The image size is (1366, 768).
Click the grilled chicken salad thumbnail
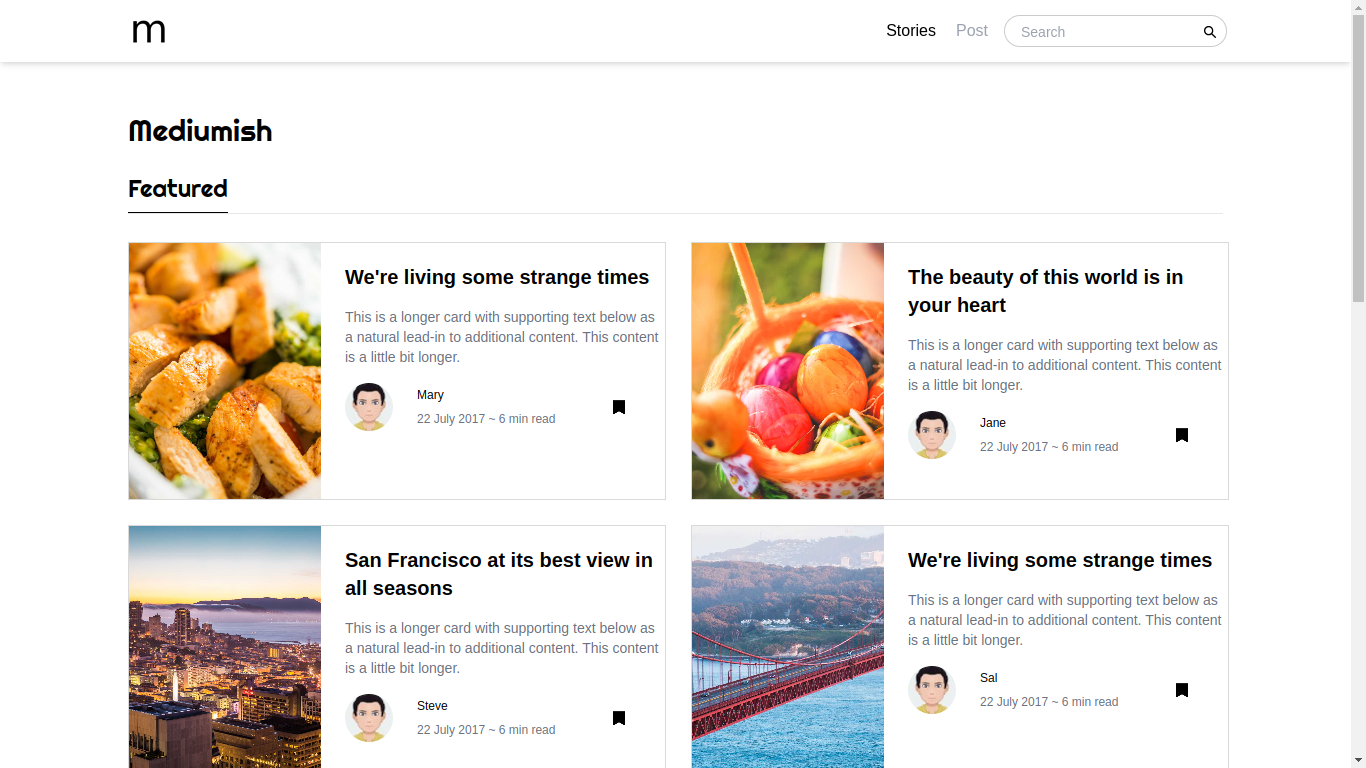[x=225, y=371]
